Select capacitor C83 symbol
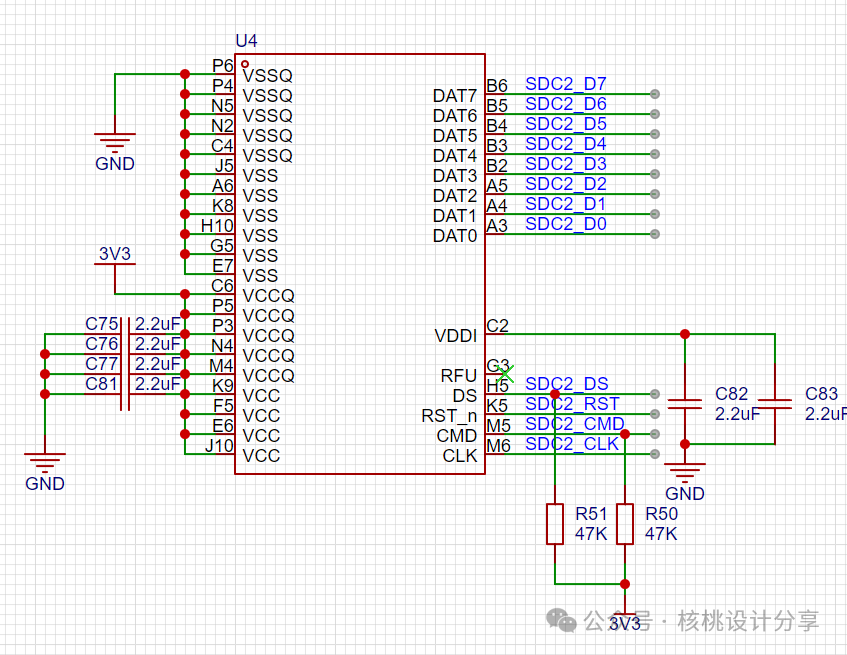This screenshot has height=655, width=847. [775, 404]
